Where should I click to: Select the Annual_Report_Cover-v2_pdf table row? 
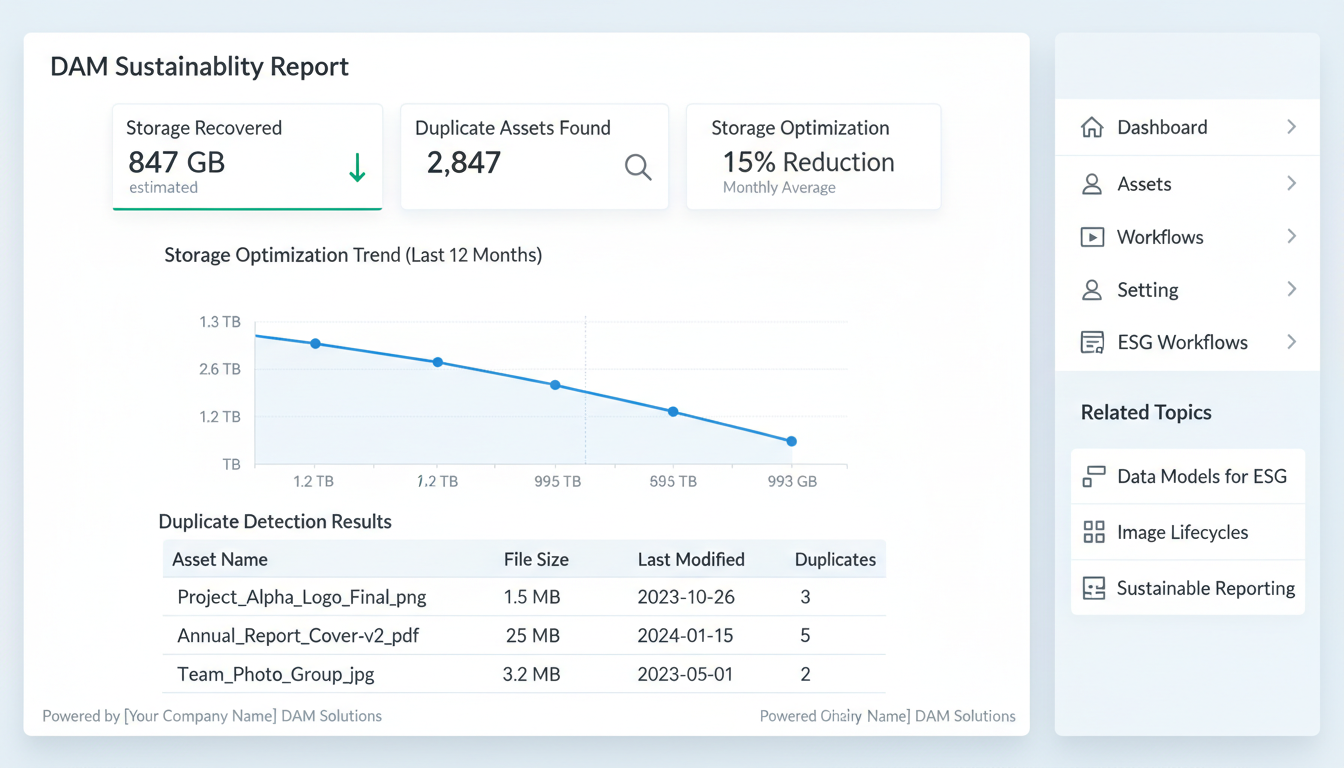tap(522, 635)
